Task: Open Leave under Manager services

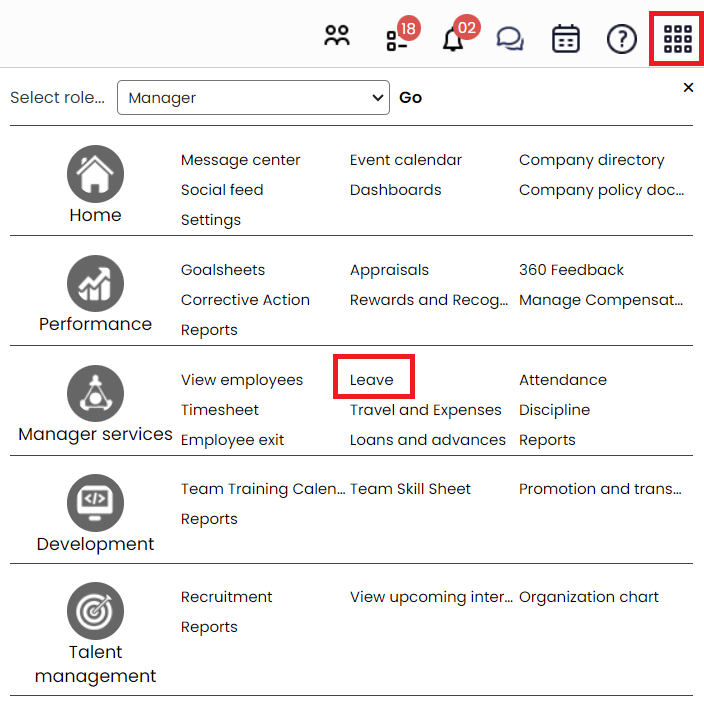Action: click(x=372, y=380)
